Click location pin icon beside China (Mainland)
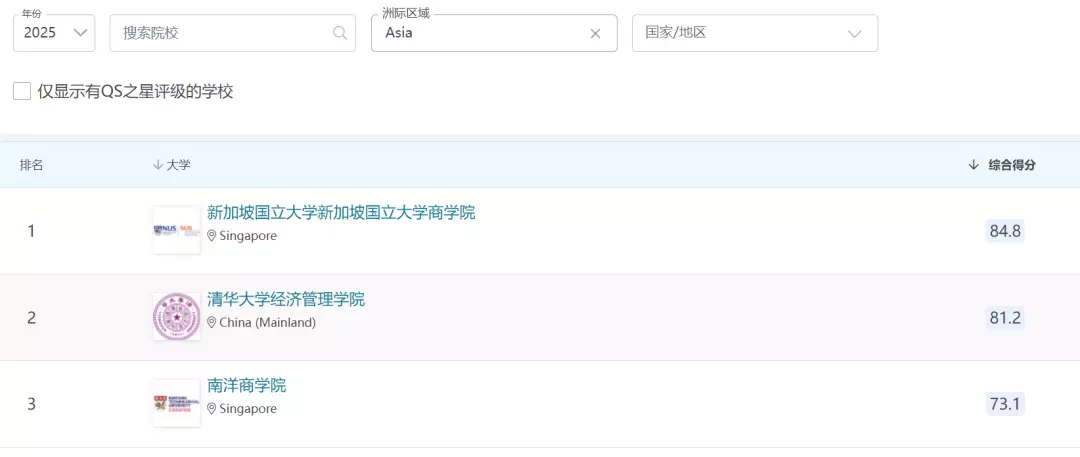This screenshot has height=457, width=1080. (212, 323)
